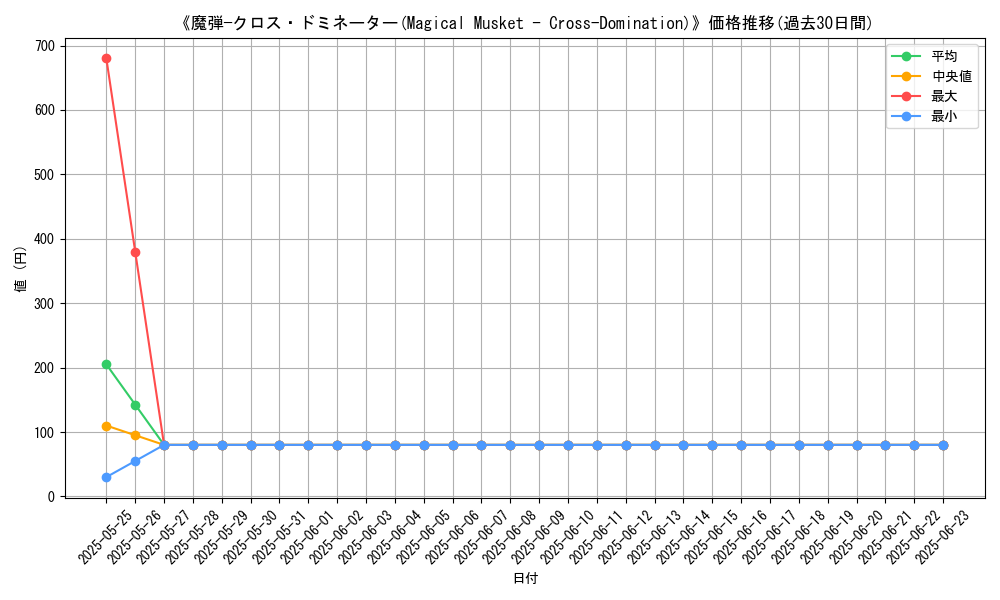Click the x-axis date label 2025-06-03
Viewport: 1000px width, 600px height.
tap(365, 537)
